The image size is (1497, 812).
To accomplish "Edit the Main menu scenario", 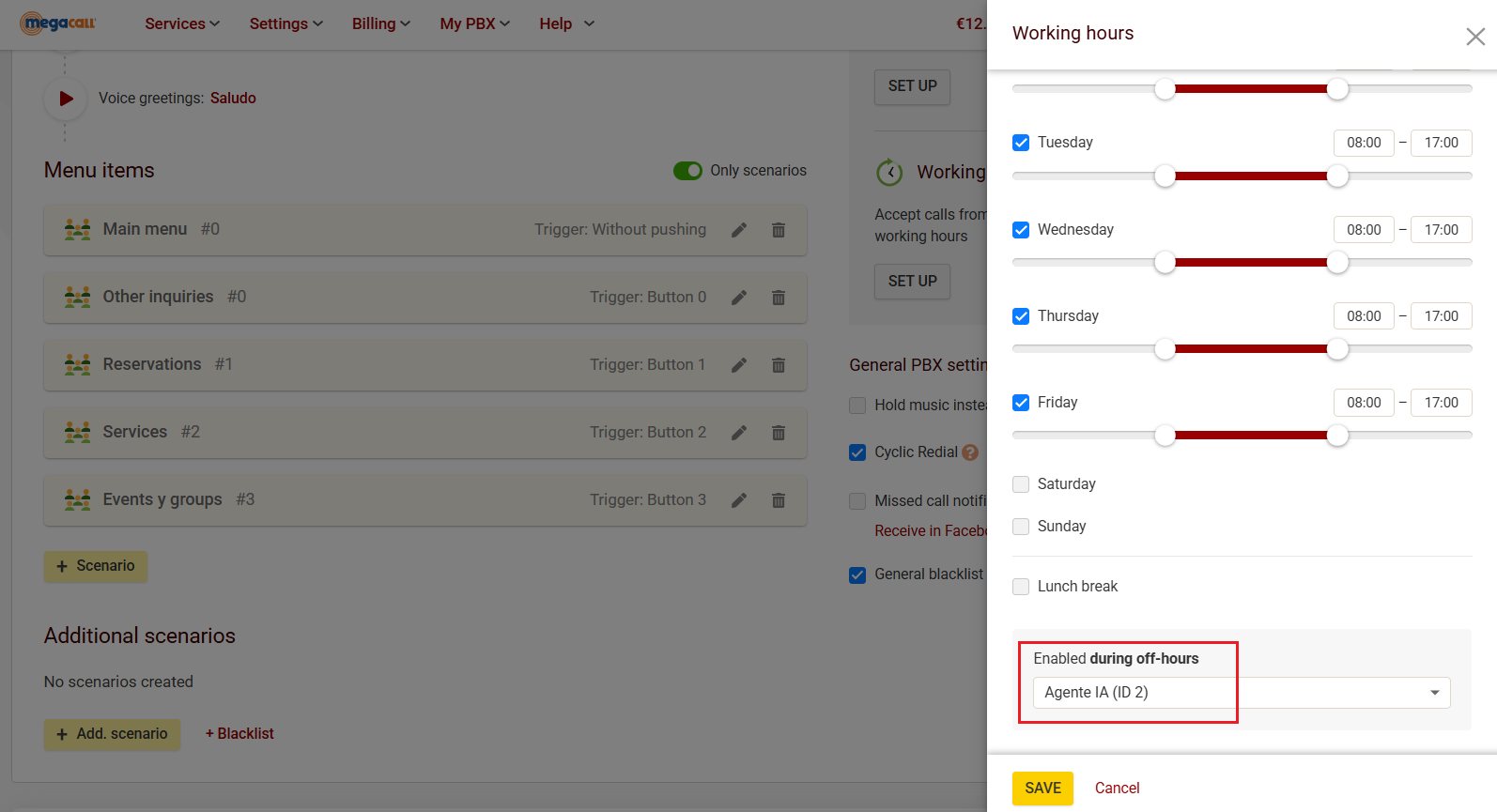I will [739, 230].
